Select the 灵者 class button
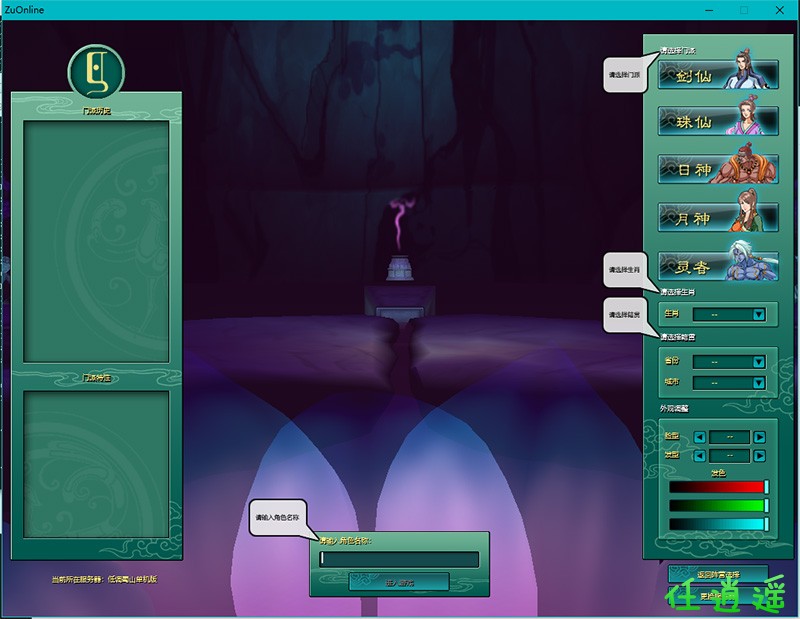Image resolution: width=800 pixels, height=619 pixels. click(x=718, y=266)
